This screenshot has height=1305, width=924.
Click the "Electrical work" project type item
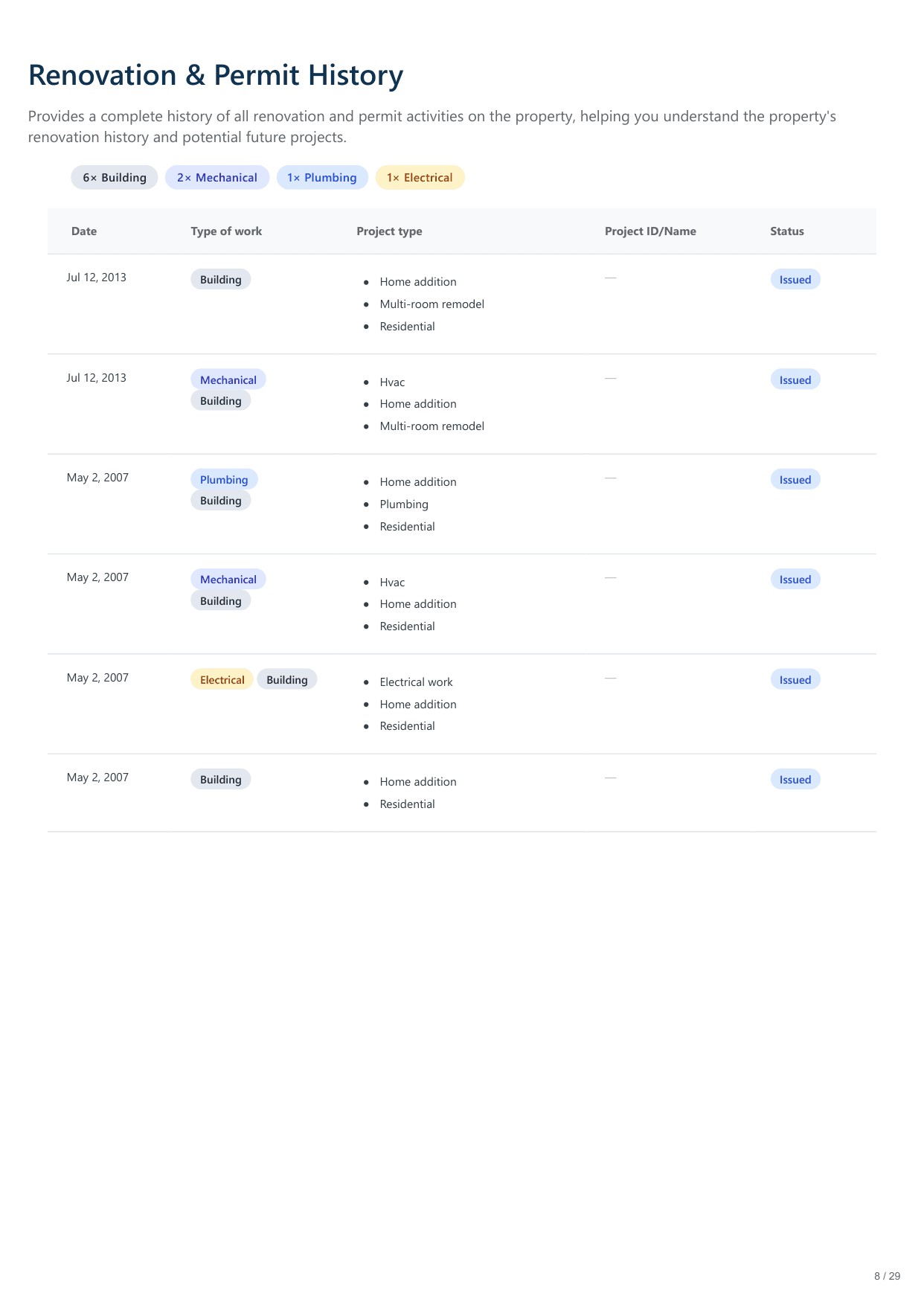tap(416, 682)
